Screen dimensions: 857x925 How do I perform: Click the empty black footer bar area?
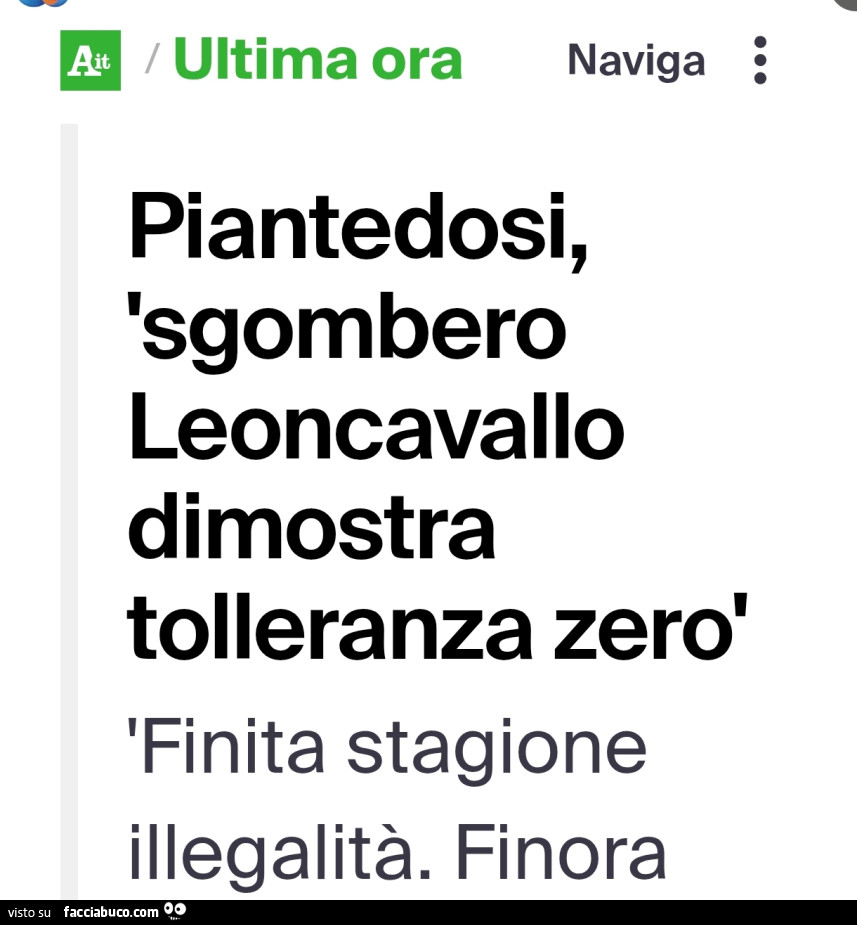click(x=520, y=912)
